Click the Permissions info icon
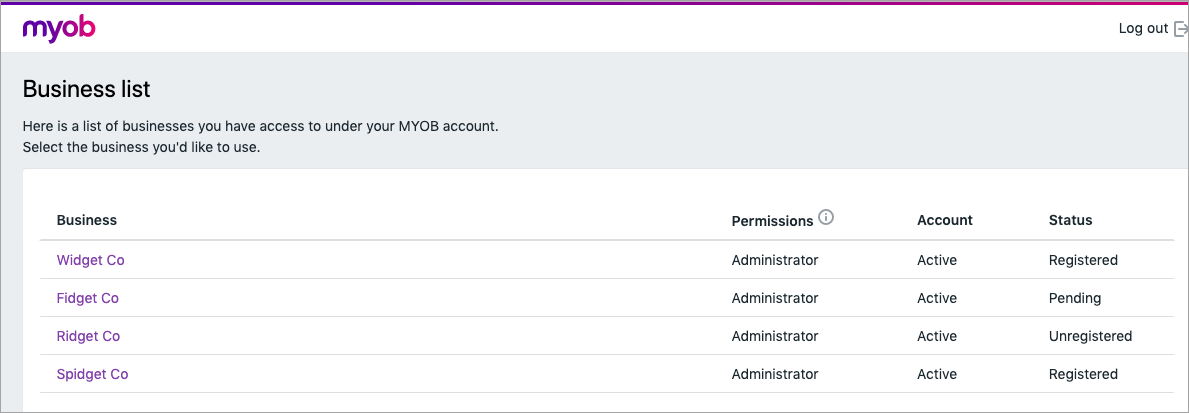 tap(825, 218)
